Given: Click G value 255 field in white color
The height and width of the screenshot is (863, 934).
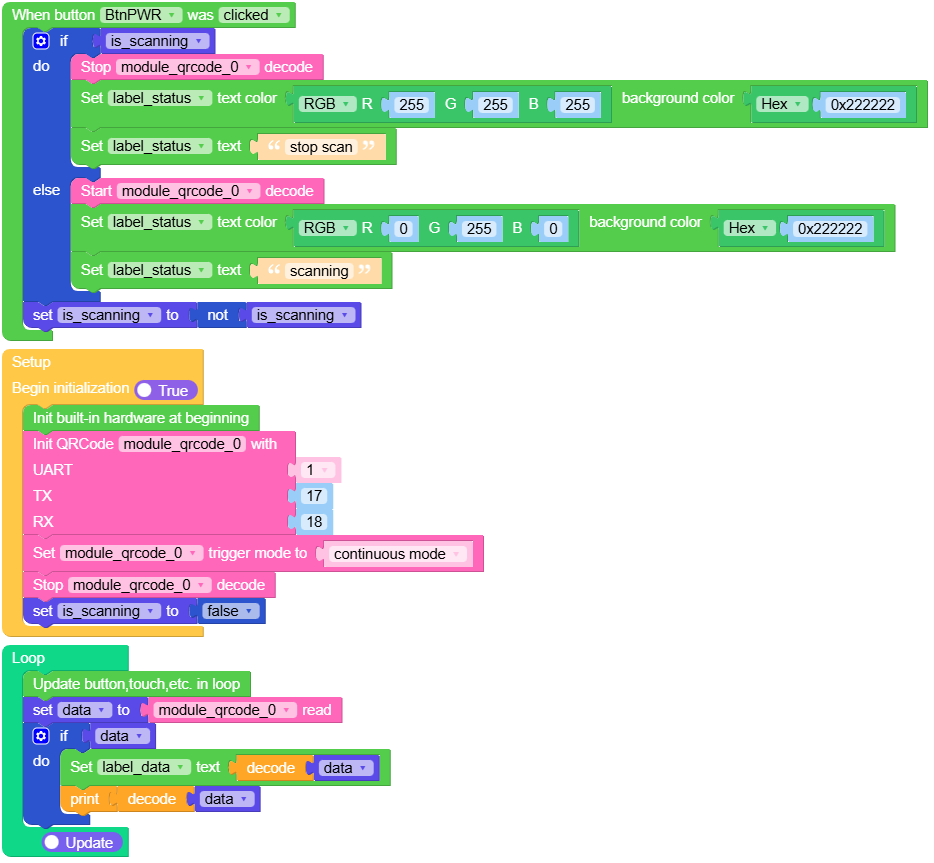Looking at the screenshot, I should [x=496, y=105].
